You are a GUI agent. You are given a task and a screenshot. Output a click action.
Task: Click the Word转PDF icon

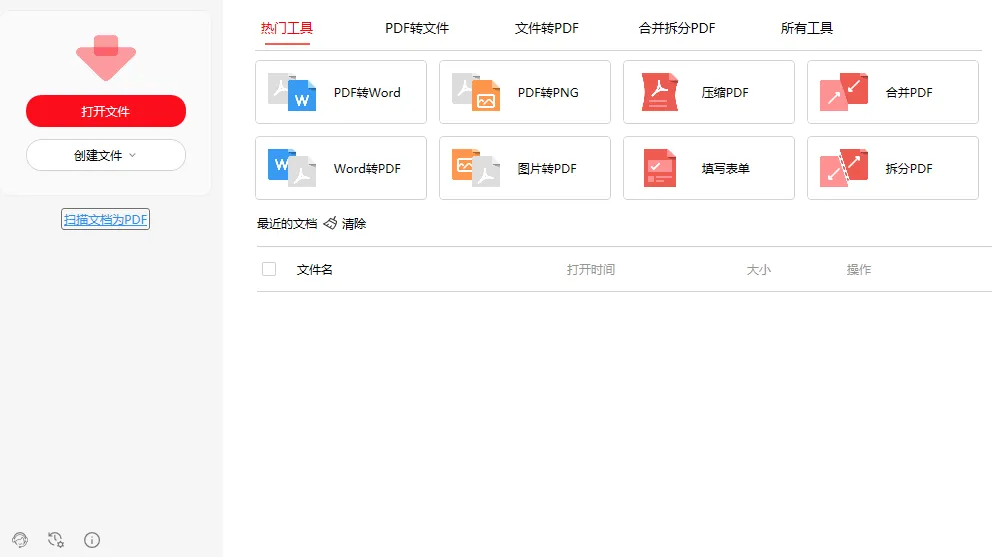click(292, 168)
